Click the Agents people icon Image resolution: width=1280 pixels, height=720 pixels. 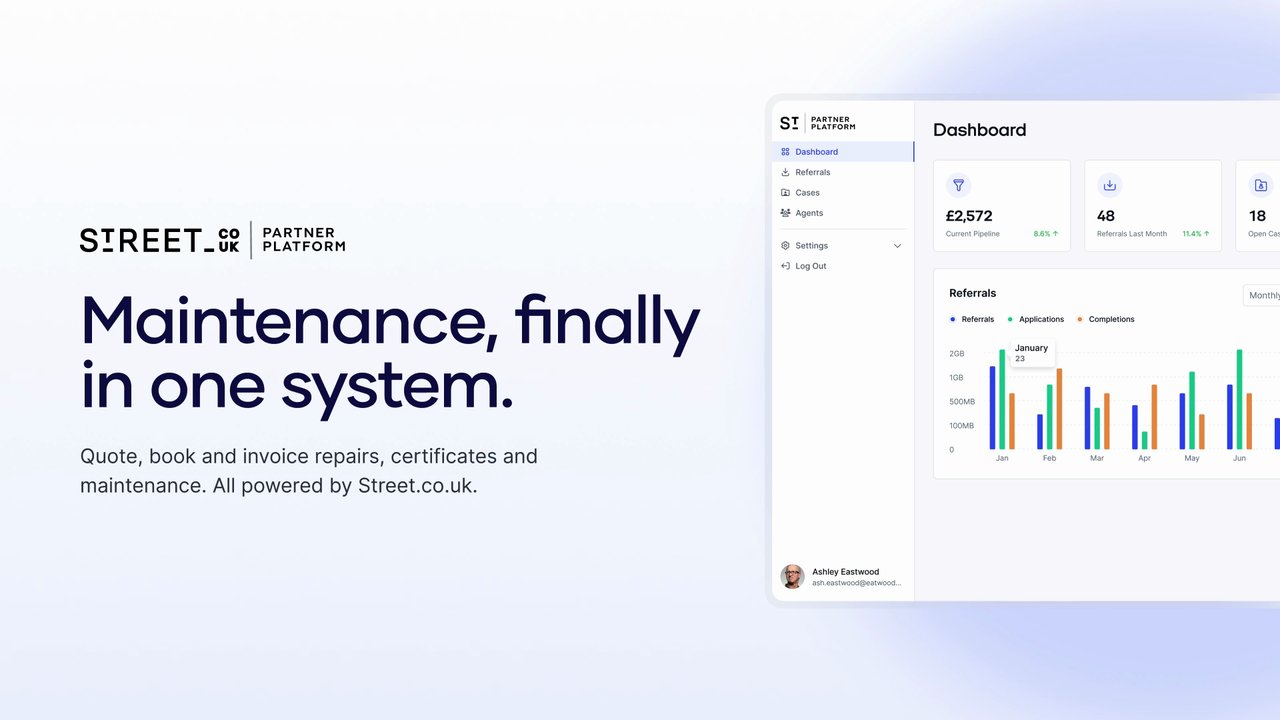tap(785, 213)
